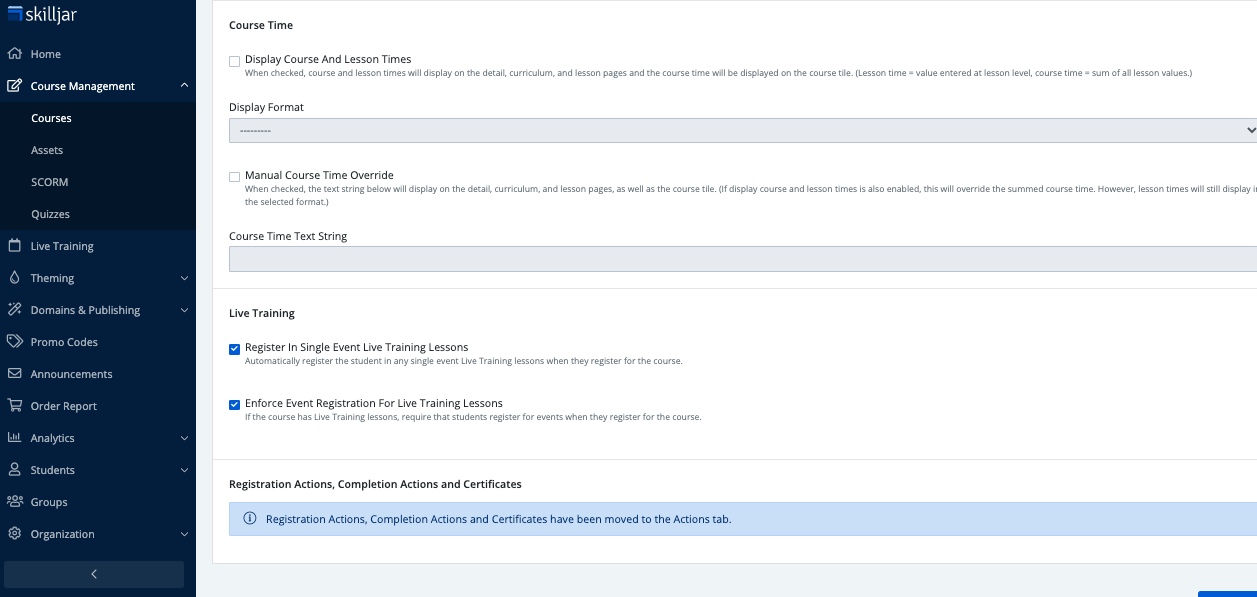1257x597 pixels.
Task: Click the Theming droplet icon
Action: (14, 278)
